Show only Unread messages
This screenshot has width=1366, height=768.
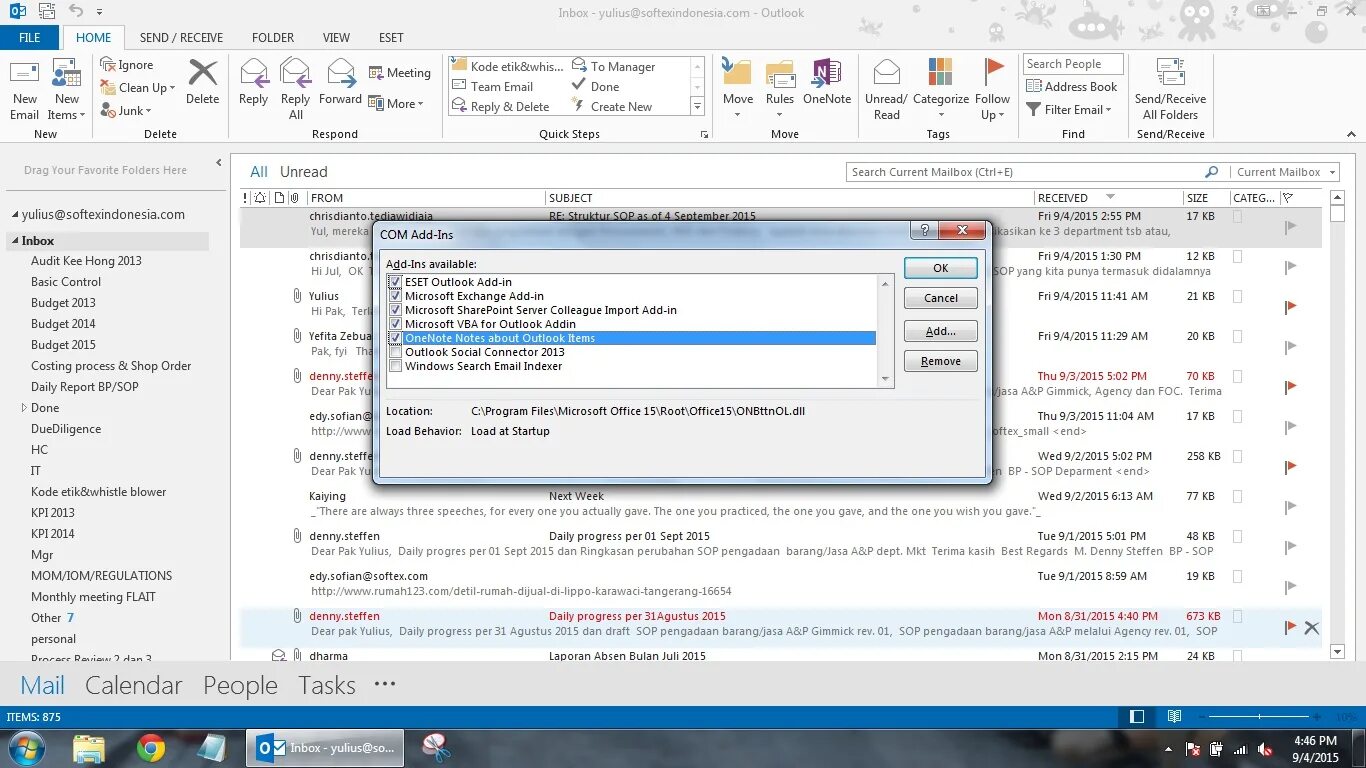304,172
